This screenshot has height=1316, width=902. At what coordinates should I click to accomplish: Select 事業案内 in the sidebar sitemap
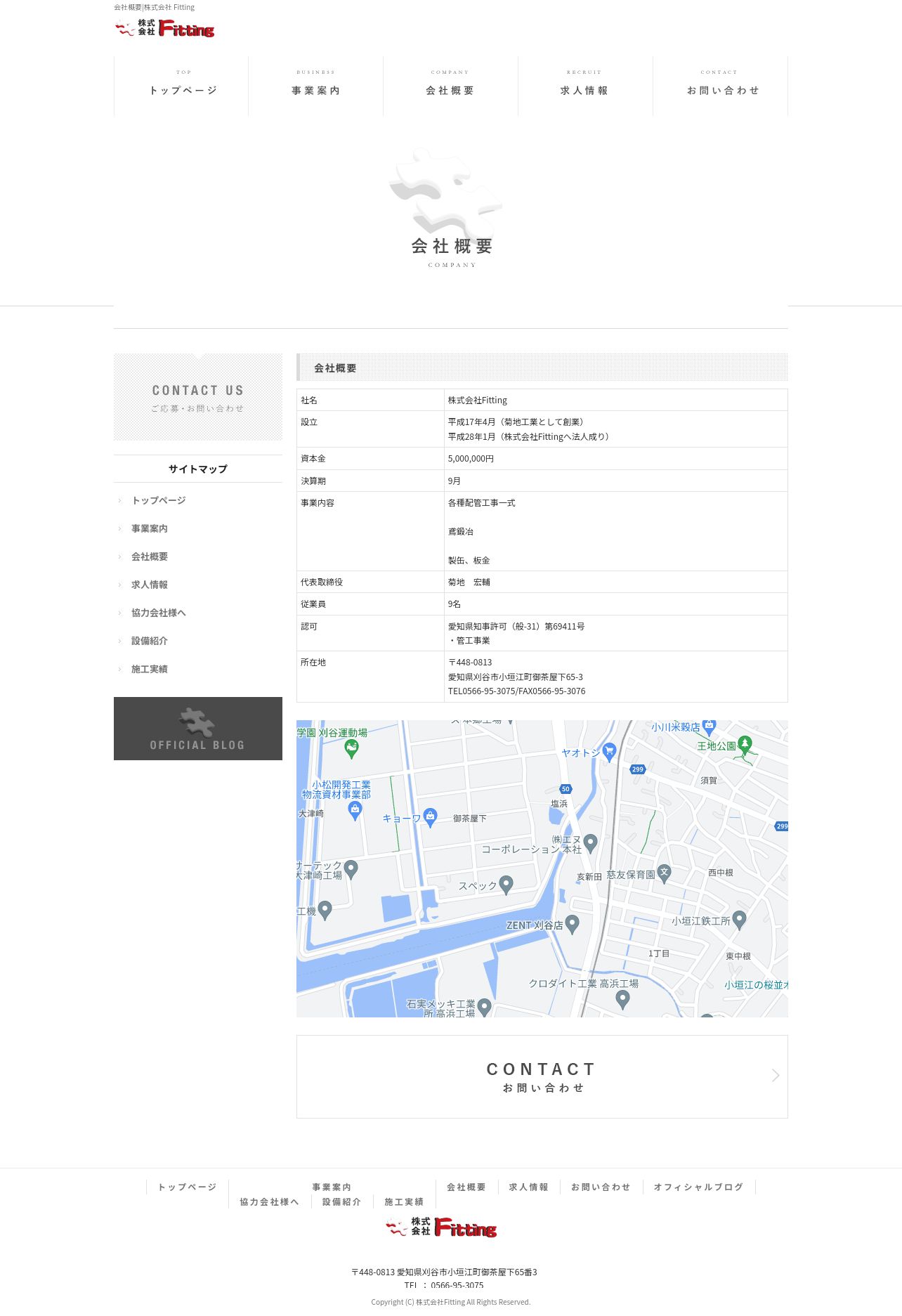[x=150, y=528]
